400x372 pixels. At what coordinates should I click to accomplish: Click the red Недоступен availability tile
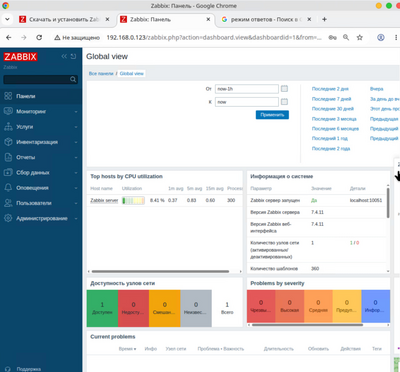tap(133, 308)
